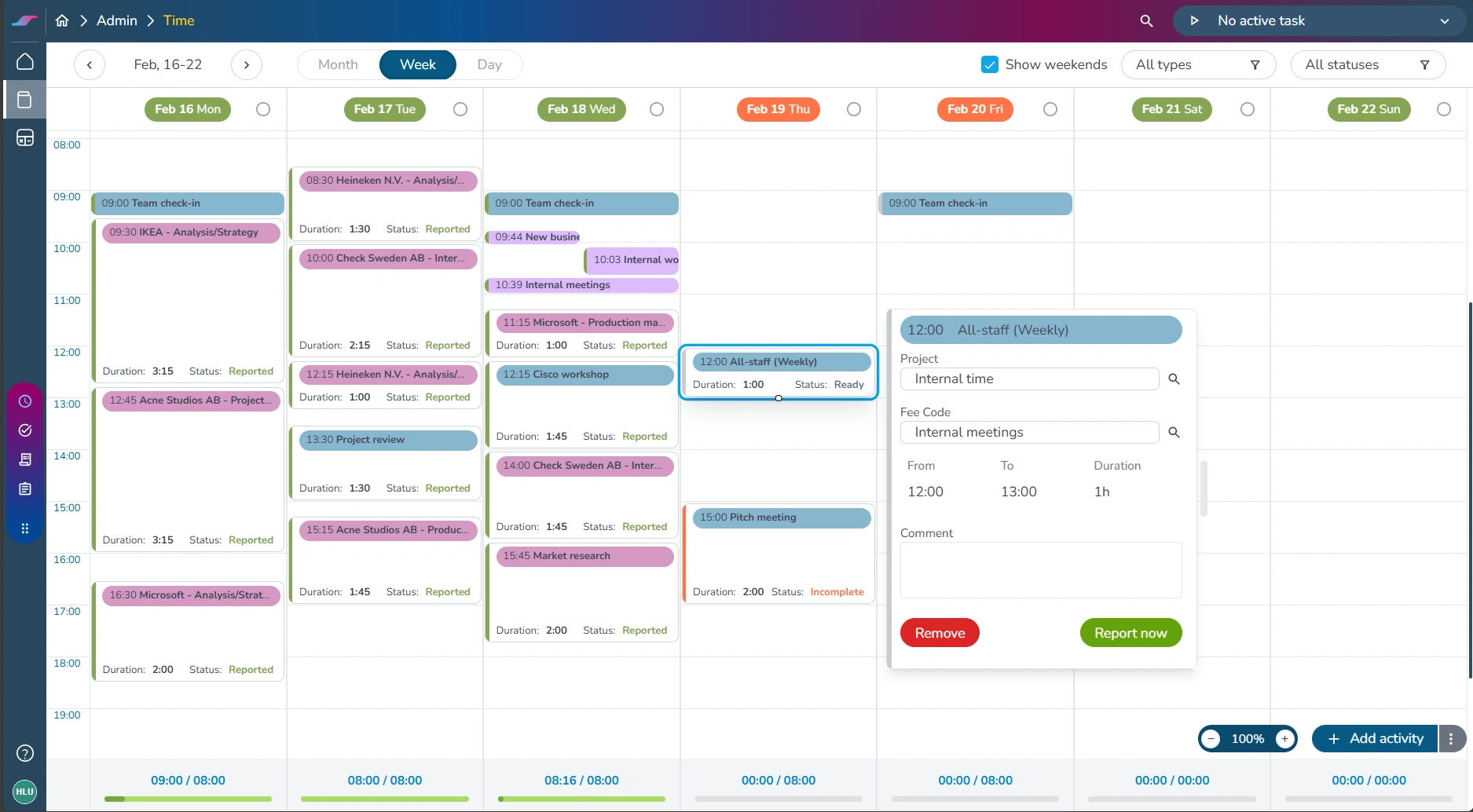Image resolution: width=1473 pixels, height=812 pixels.
Task: Search Fee Code using magnifier icon
Action: click(1174, 433)
